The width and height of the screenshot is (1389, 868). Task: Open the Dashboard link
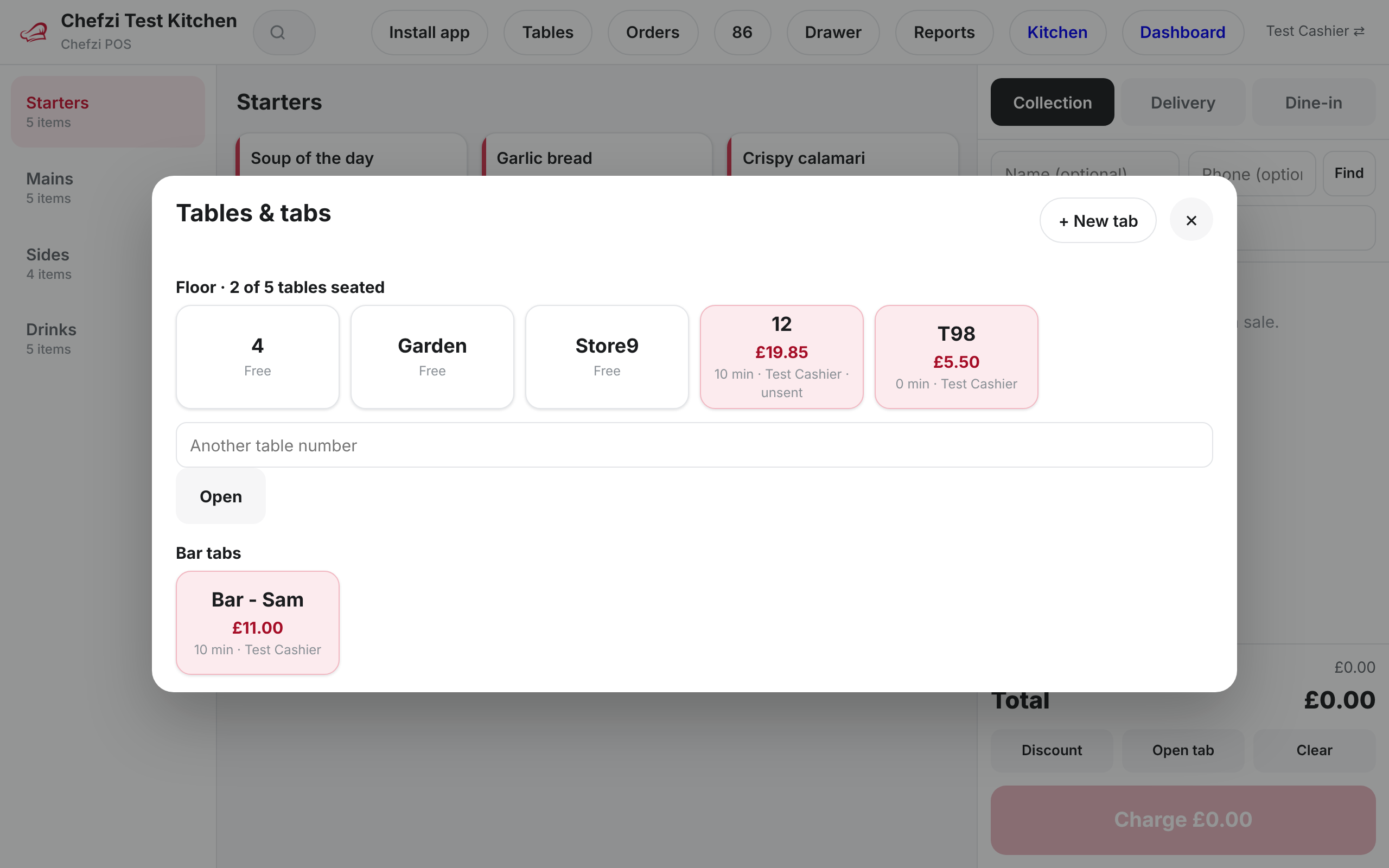1182,33
